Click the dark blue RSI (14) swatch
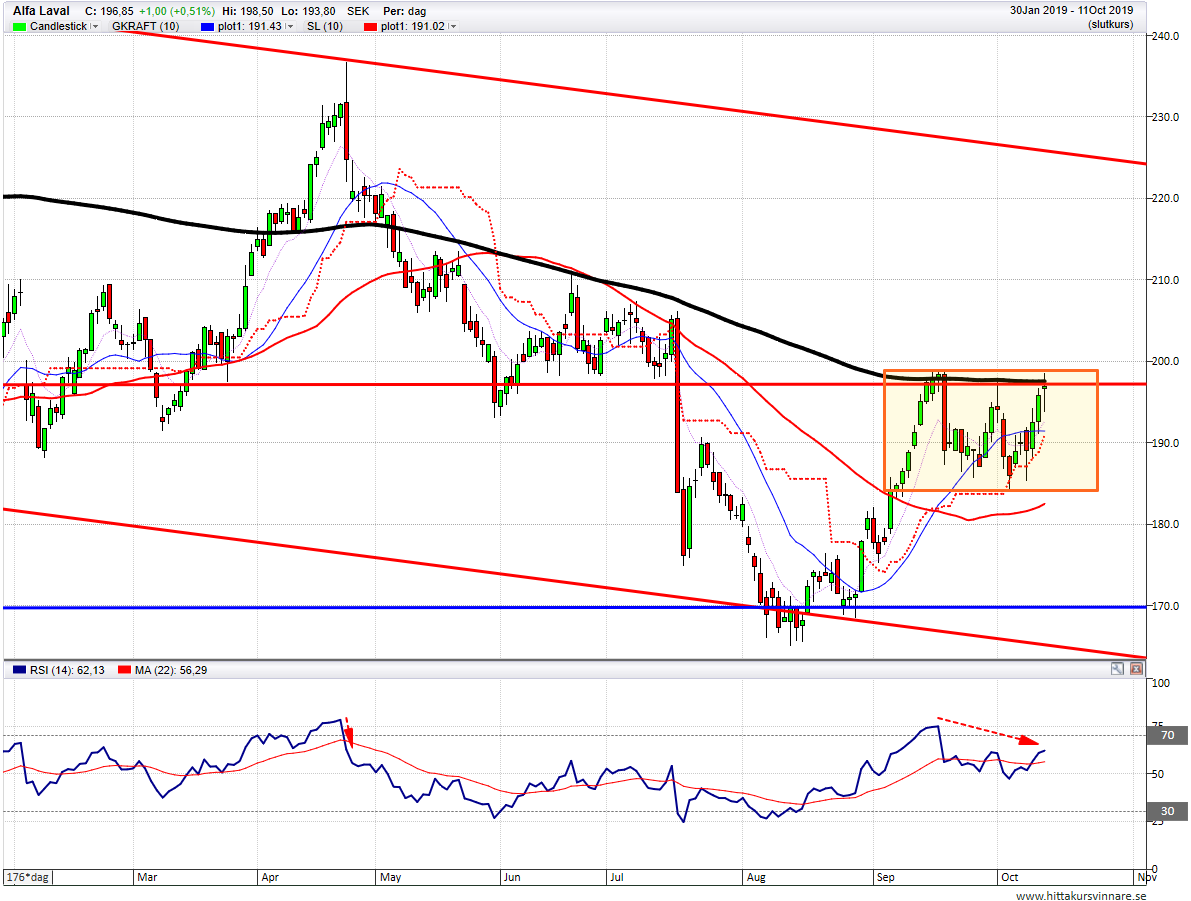The width and height of the screenshot is (1191, 901). click(x=19, y=670)
